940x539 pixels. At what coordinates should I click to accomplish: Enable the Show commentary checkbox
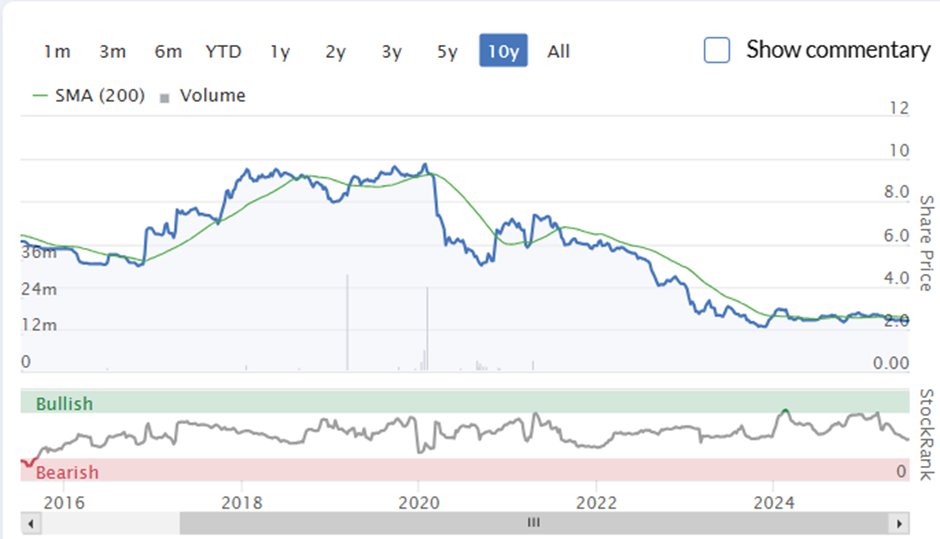pyautogui.click(x=717, y=50)
